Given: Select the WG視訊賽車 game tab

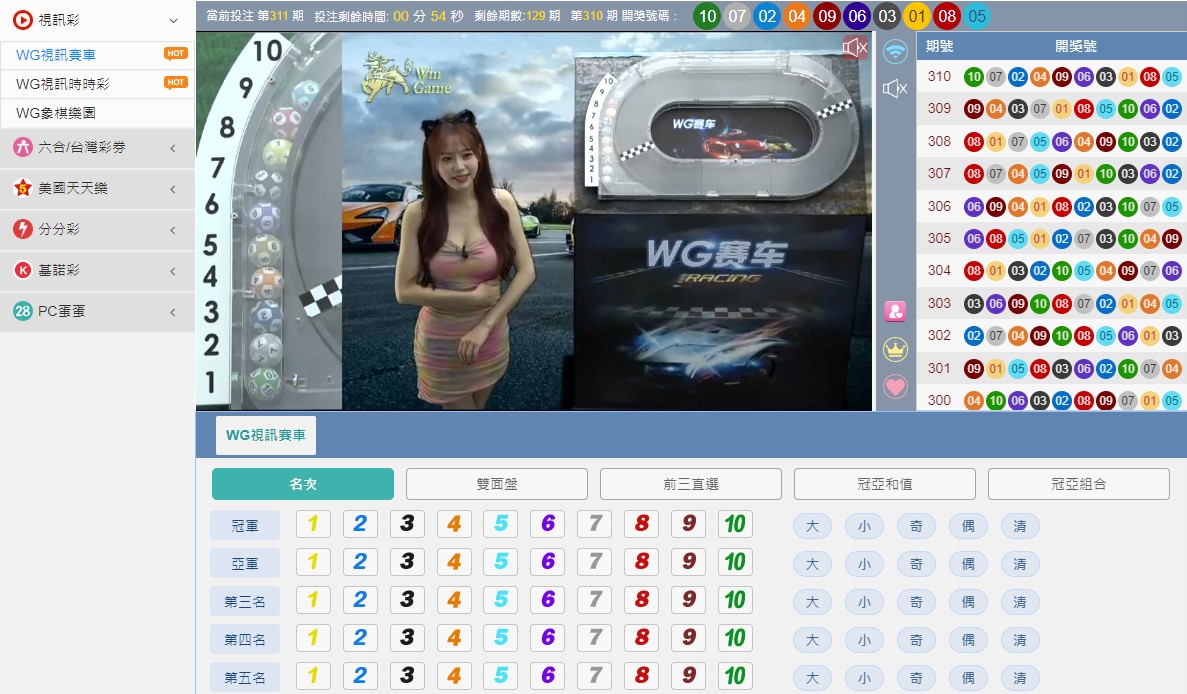Looking at the screenshot, I should point(266,435).
